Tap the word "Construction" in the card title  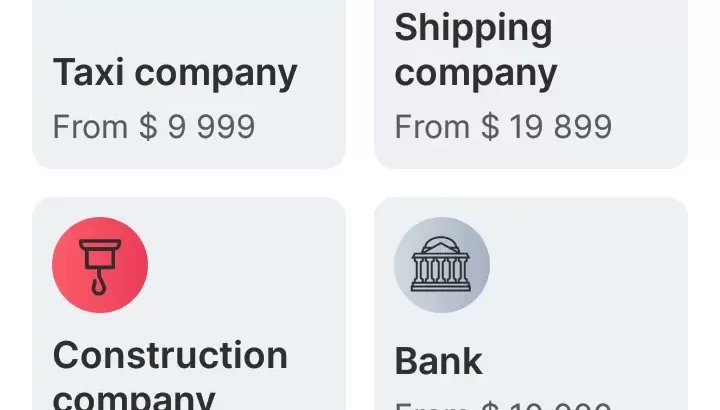[170, 355]
